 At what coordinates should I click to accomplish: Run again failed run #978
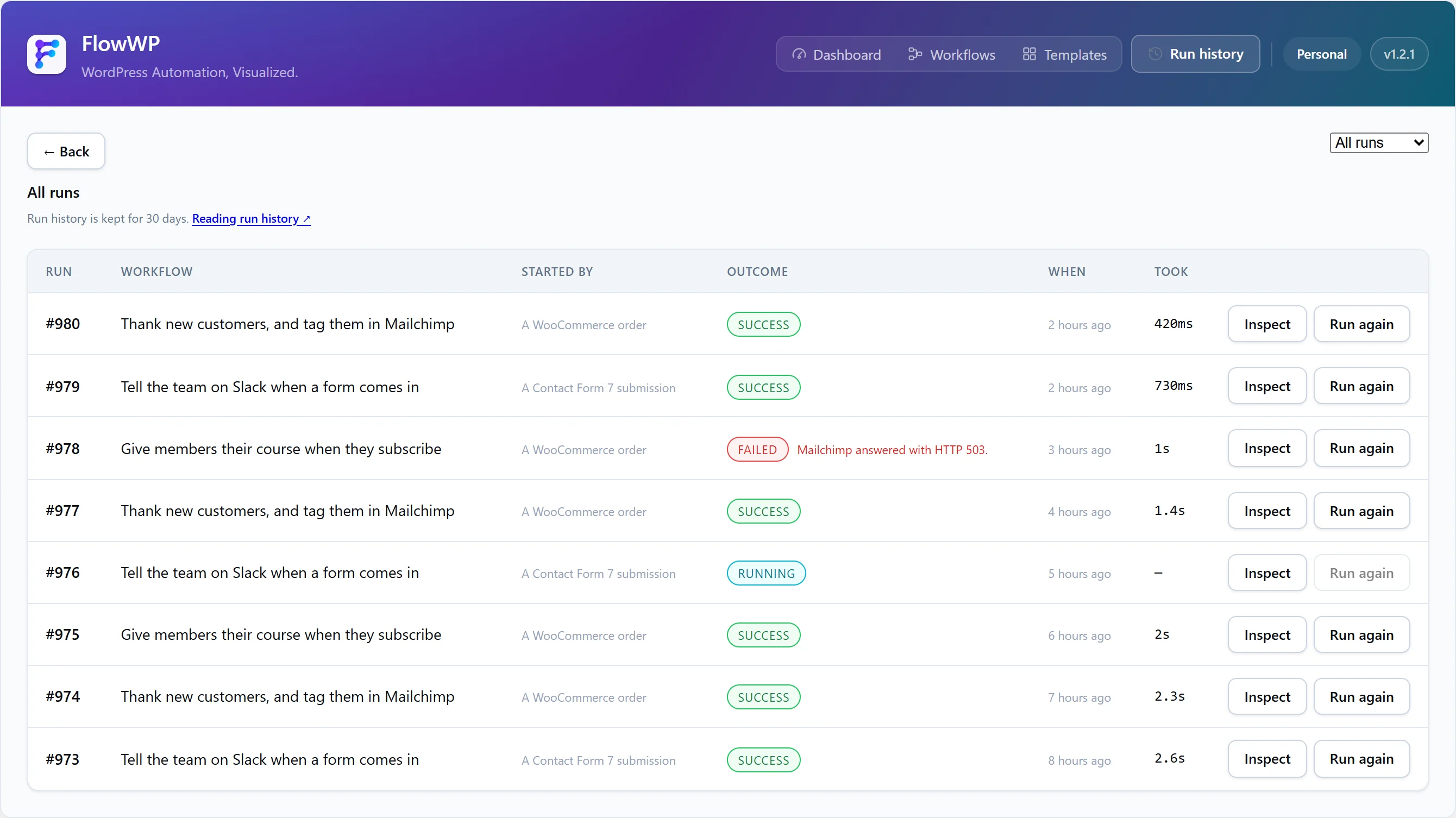click(x=1361, y=449)
